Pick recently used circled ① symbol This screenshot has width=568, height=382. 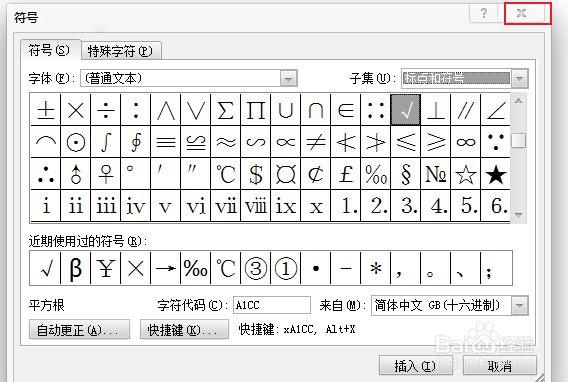[286, 268]
